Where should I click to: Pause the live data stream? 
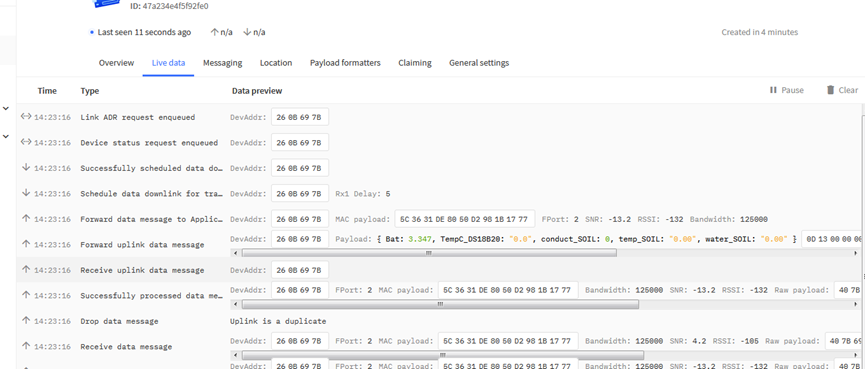click(787, 90)
